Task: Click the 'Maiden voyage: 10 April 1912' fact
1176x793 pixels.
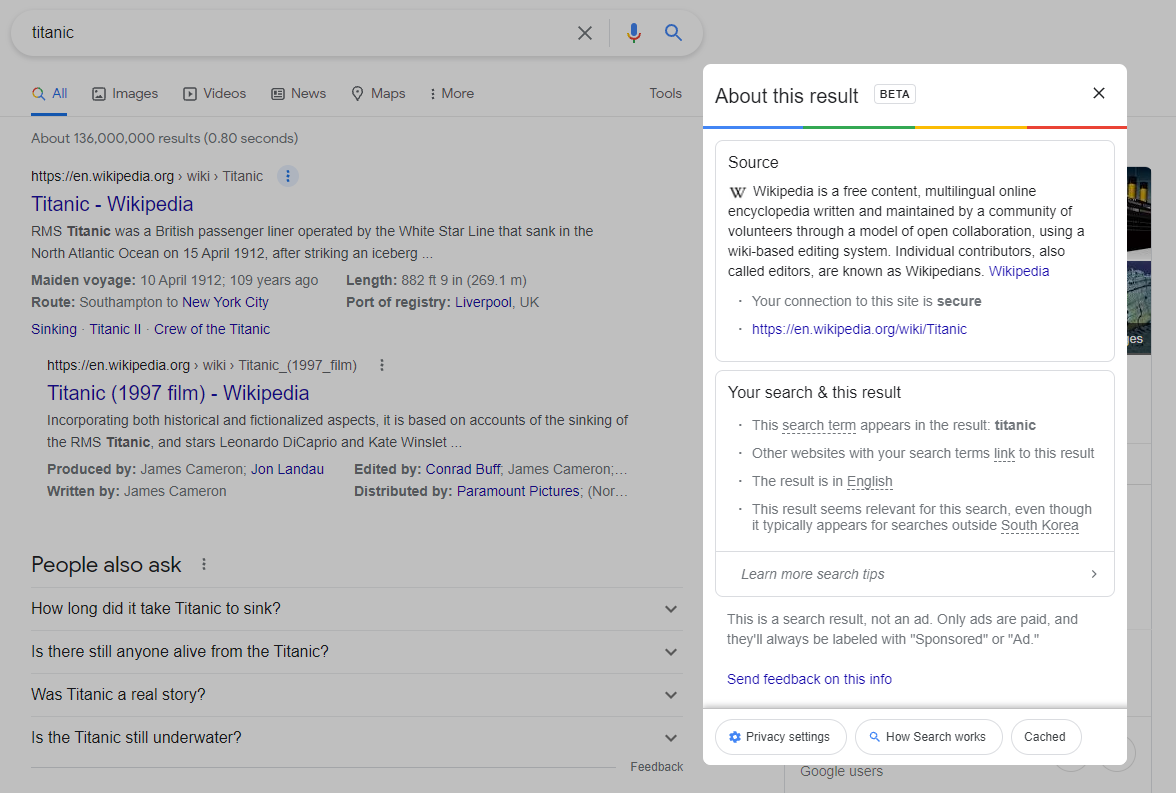Action: [175, 281]
